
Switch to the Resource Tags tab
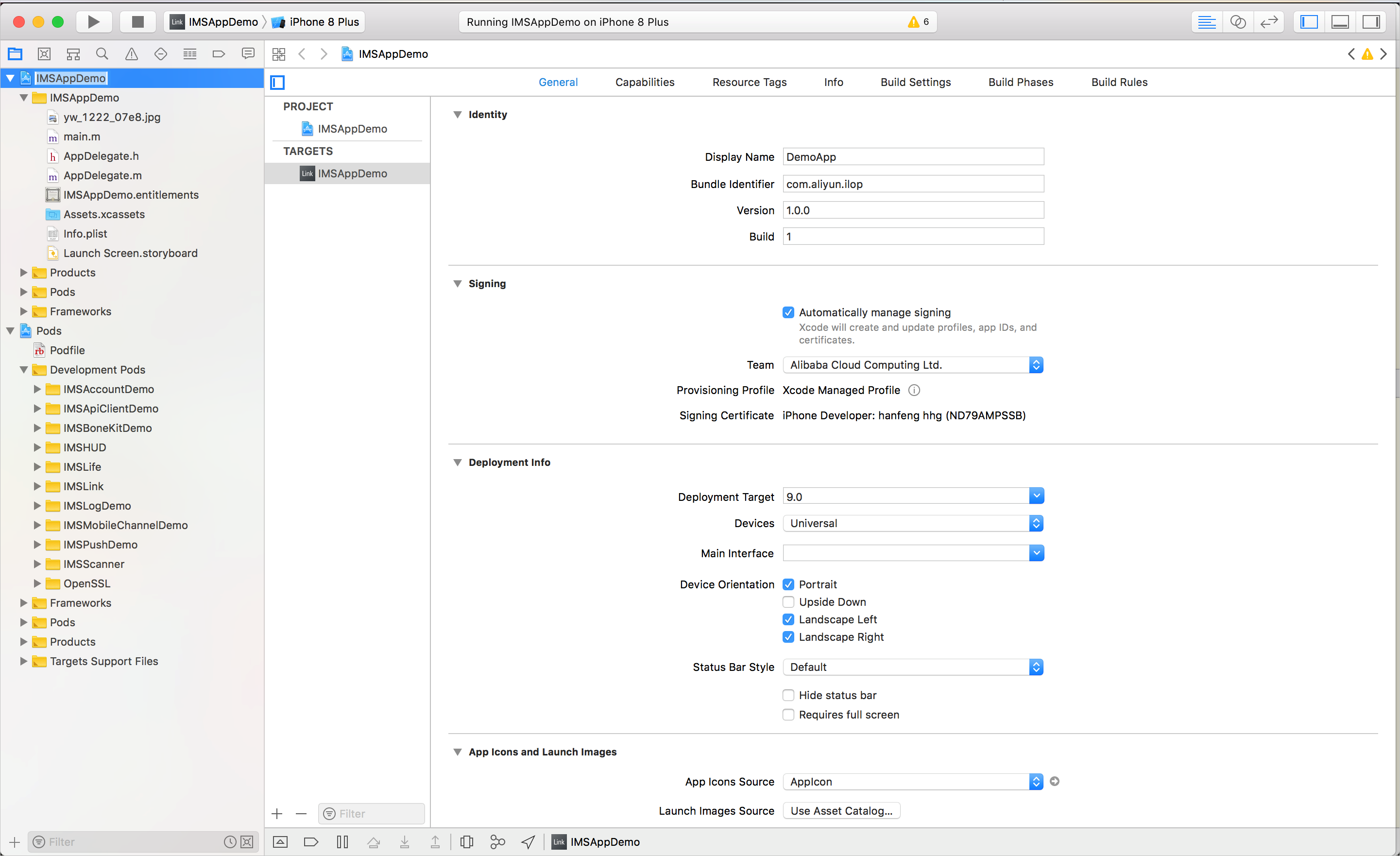(750, 82)
